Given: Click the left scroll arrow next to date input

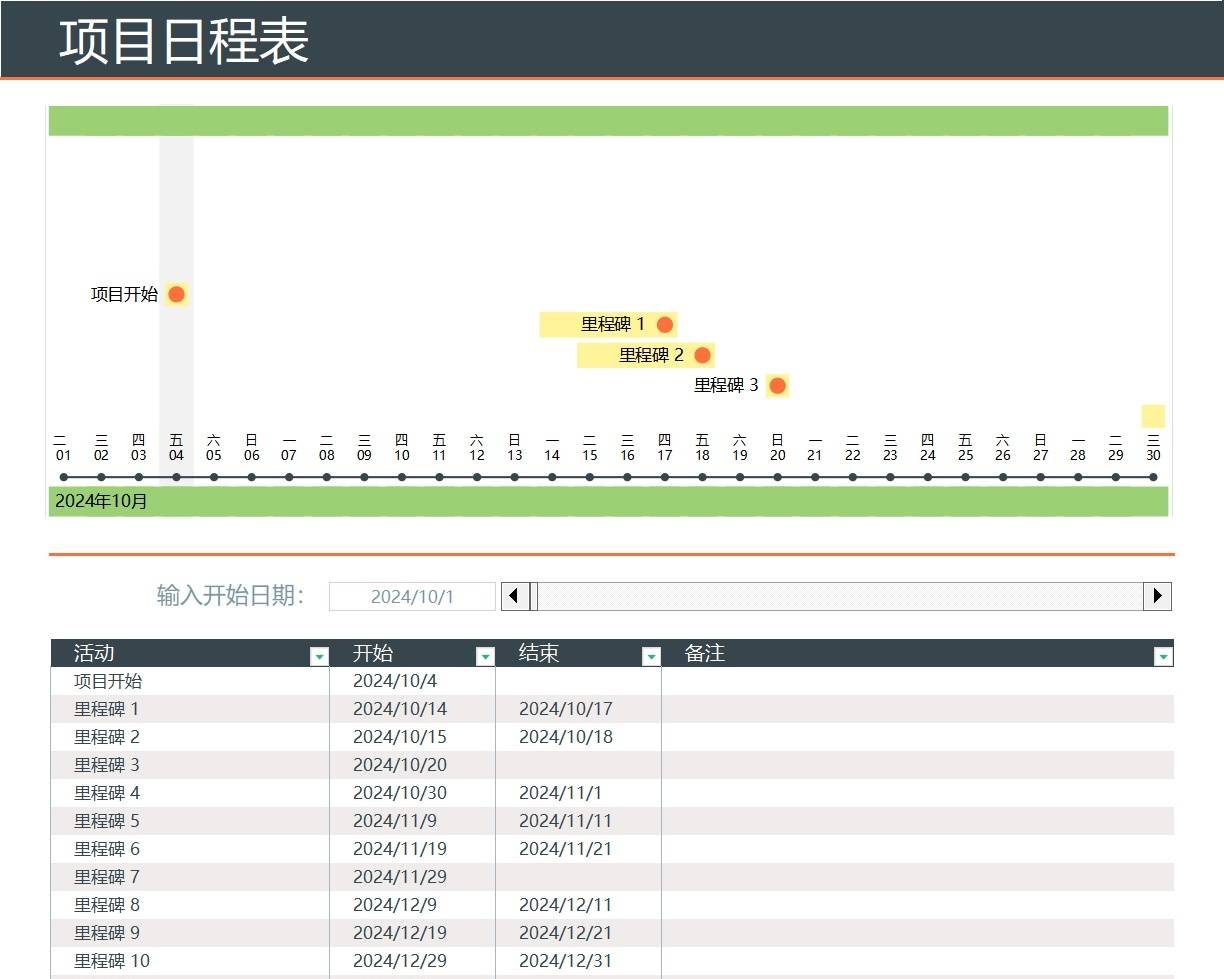Looking at the screenshot, I should tap(514, 595).
